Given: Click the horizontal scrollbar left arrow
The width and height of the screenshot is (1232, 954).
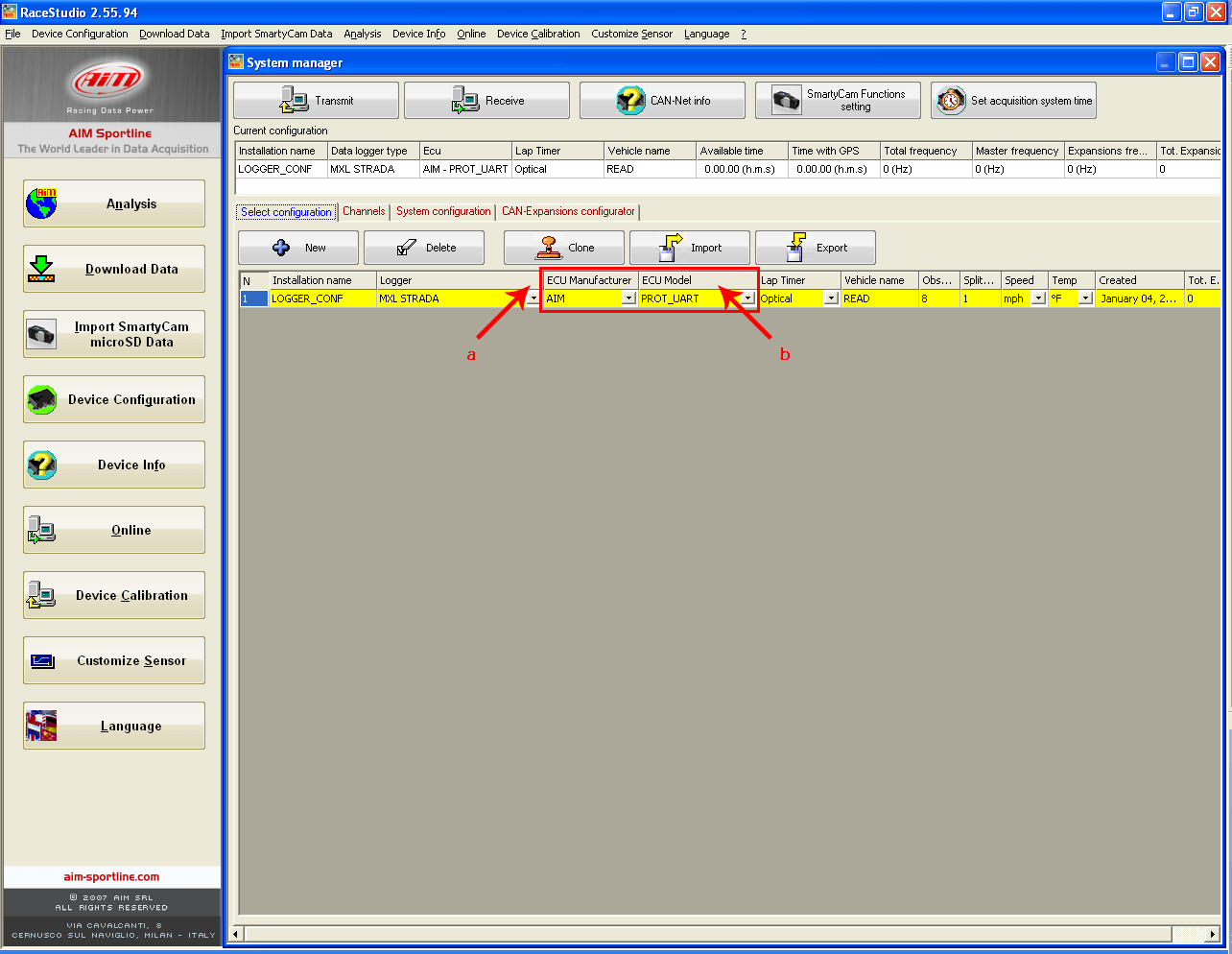Looking at the screenshot, I should (x=236, y=934).
